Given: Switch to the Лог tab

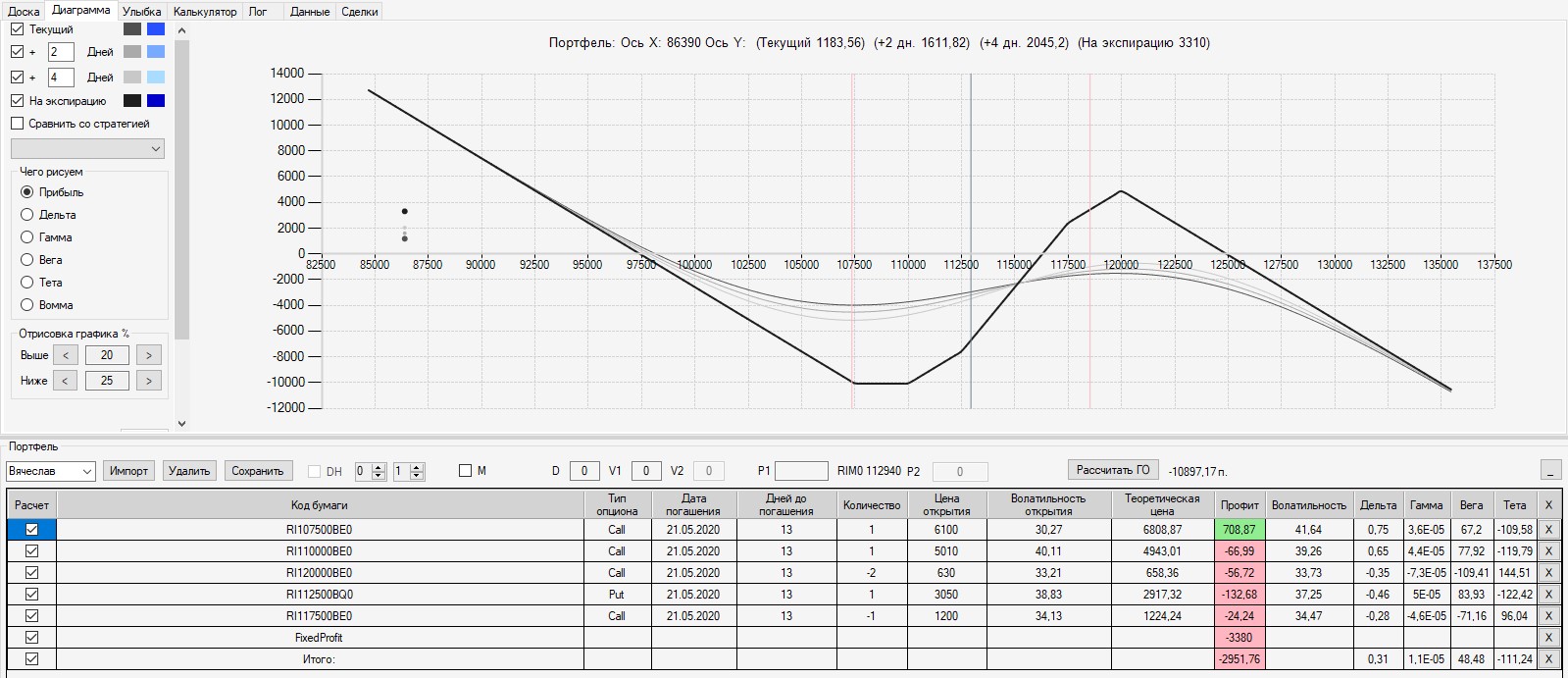Looking at the screenshot, I should pos(258,12).
